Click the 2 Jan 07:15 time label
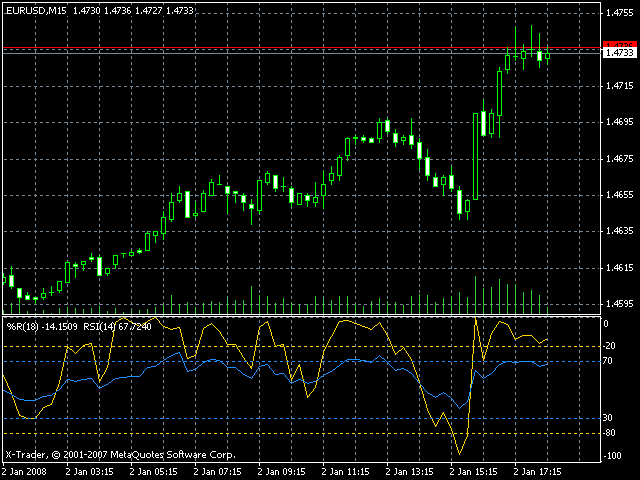640x480 pixels. coord(218,472)
